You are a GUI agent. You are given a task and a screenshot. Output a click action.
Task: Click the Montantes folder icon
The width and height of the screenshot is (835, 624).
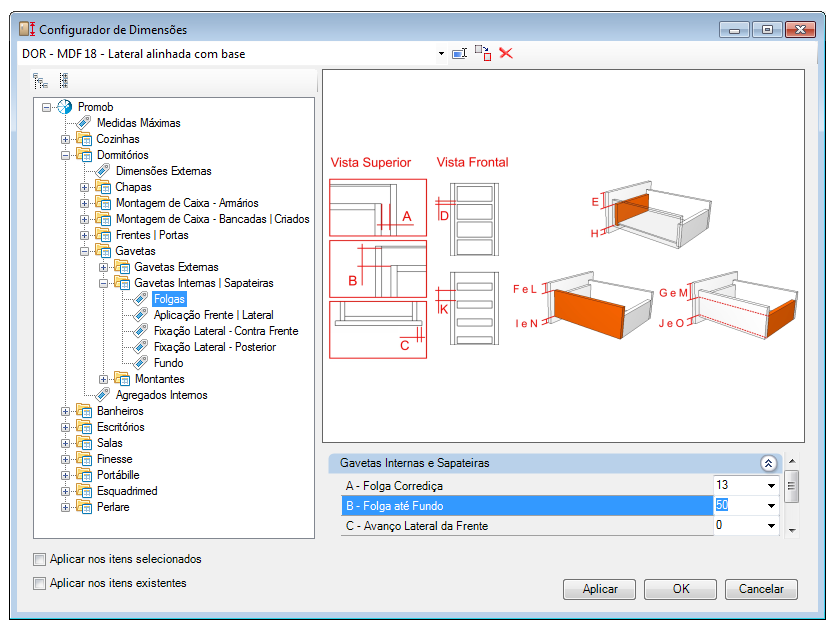point(122,379)
